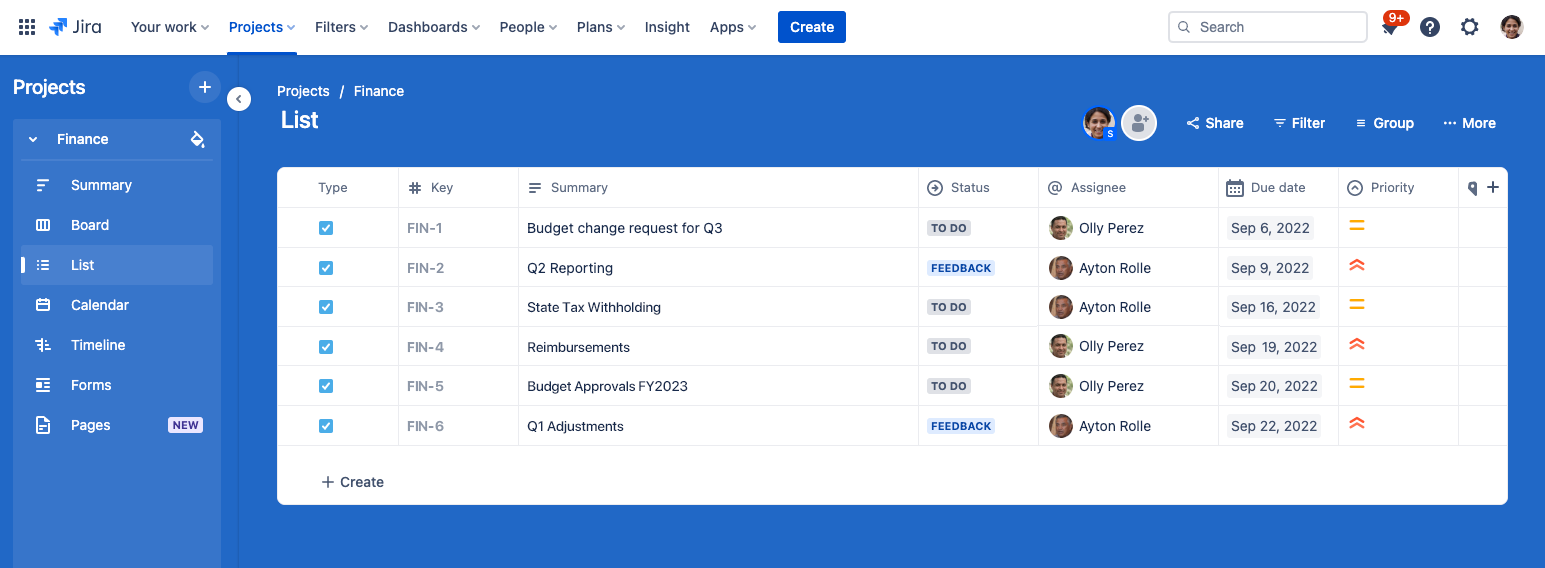Collapse the sidebar with the arrow button
This screenshot has width=1545, height=568.
pos(239,99)
